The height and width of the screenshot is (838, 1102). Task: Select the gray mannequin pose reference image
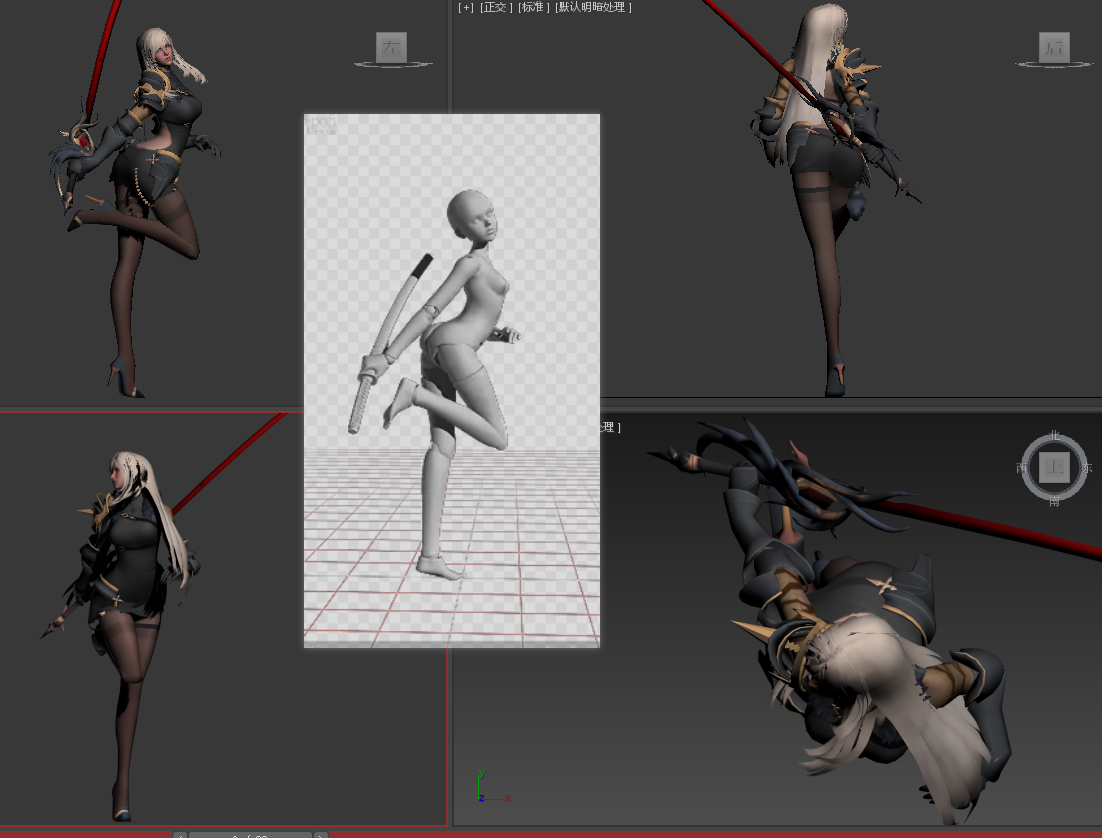[451, 380]
